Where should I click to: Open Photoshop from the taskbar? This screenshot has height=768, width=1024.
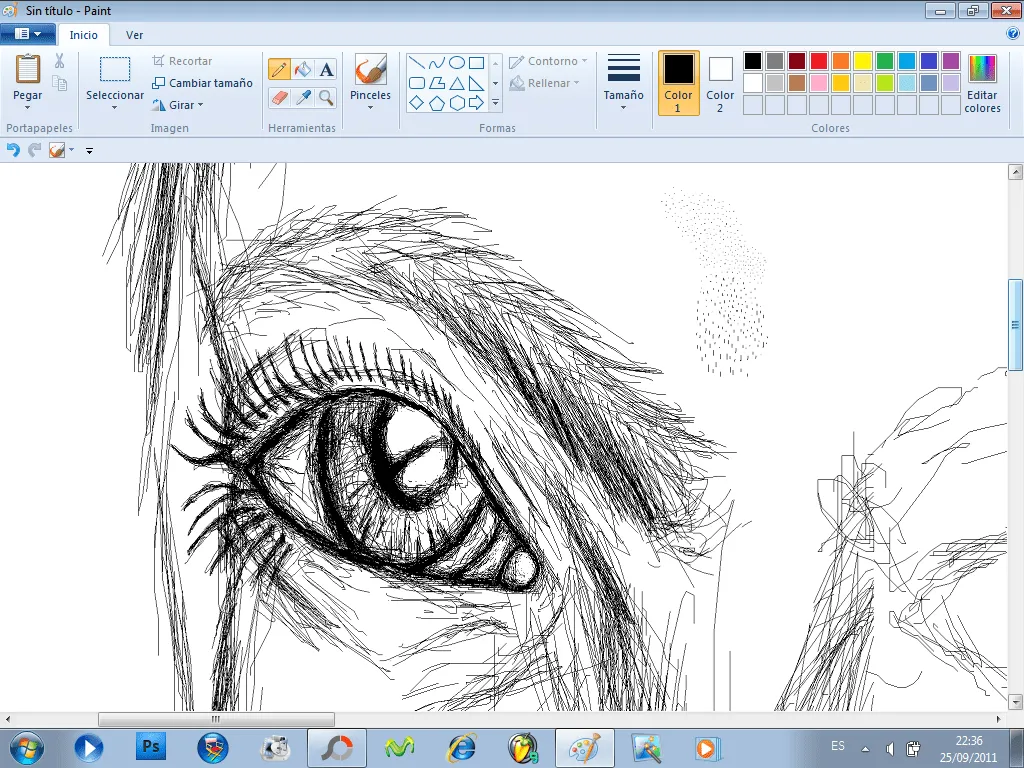(x=150, y=746)
